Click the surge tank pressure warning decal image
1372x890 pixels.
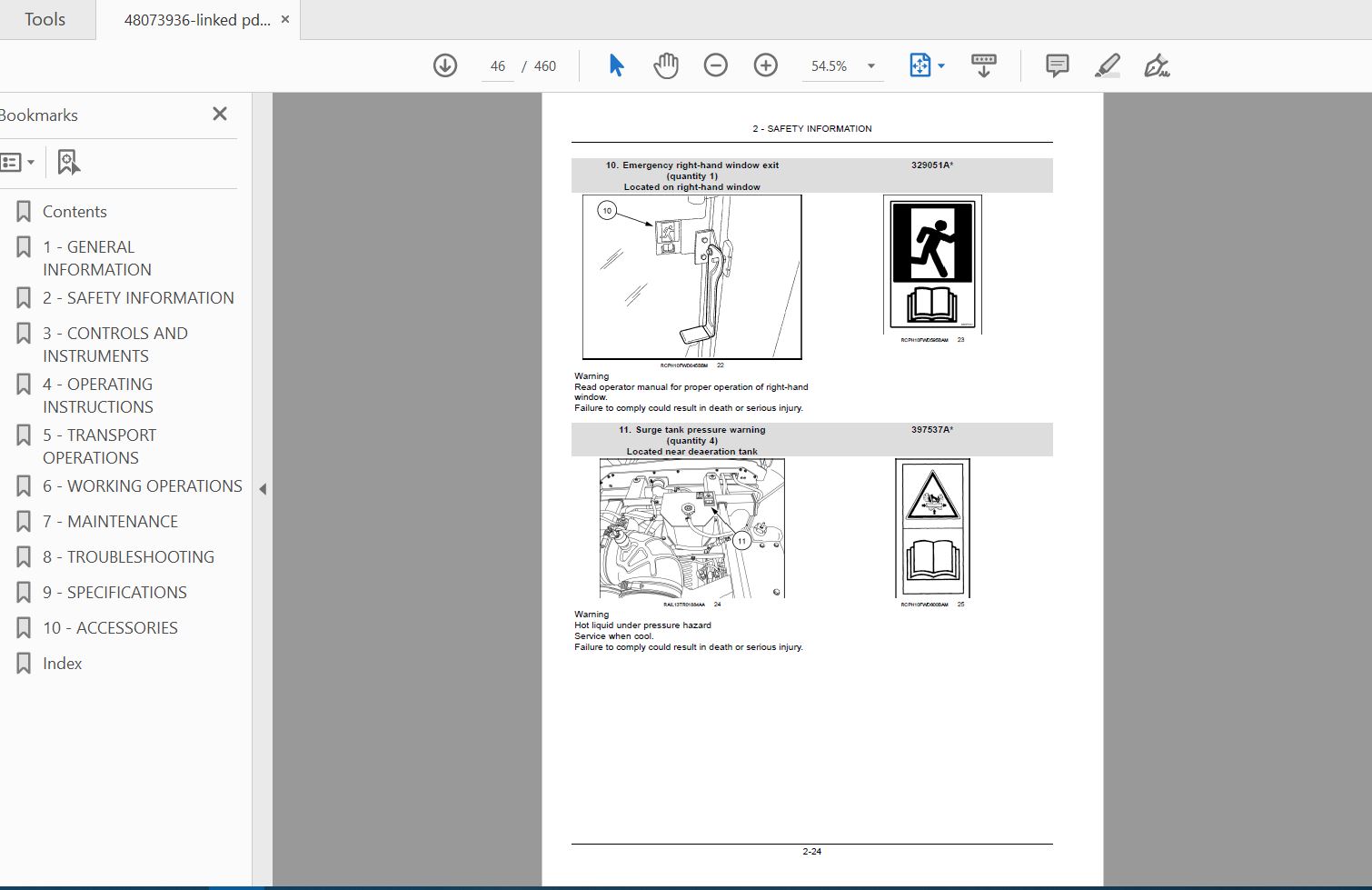(x=932, y=528)
